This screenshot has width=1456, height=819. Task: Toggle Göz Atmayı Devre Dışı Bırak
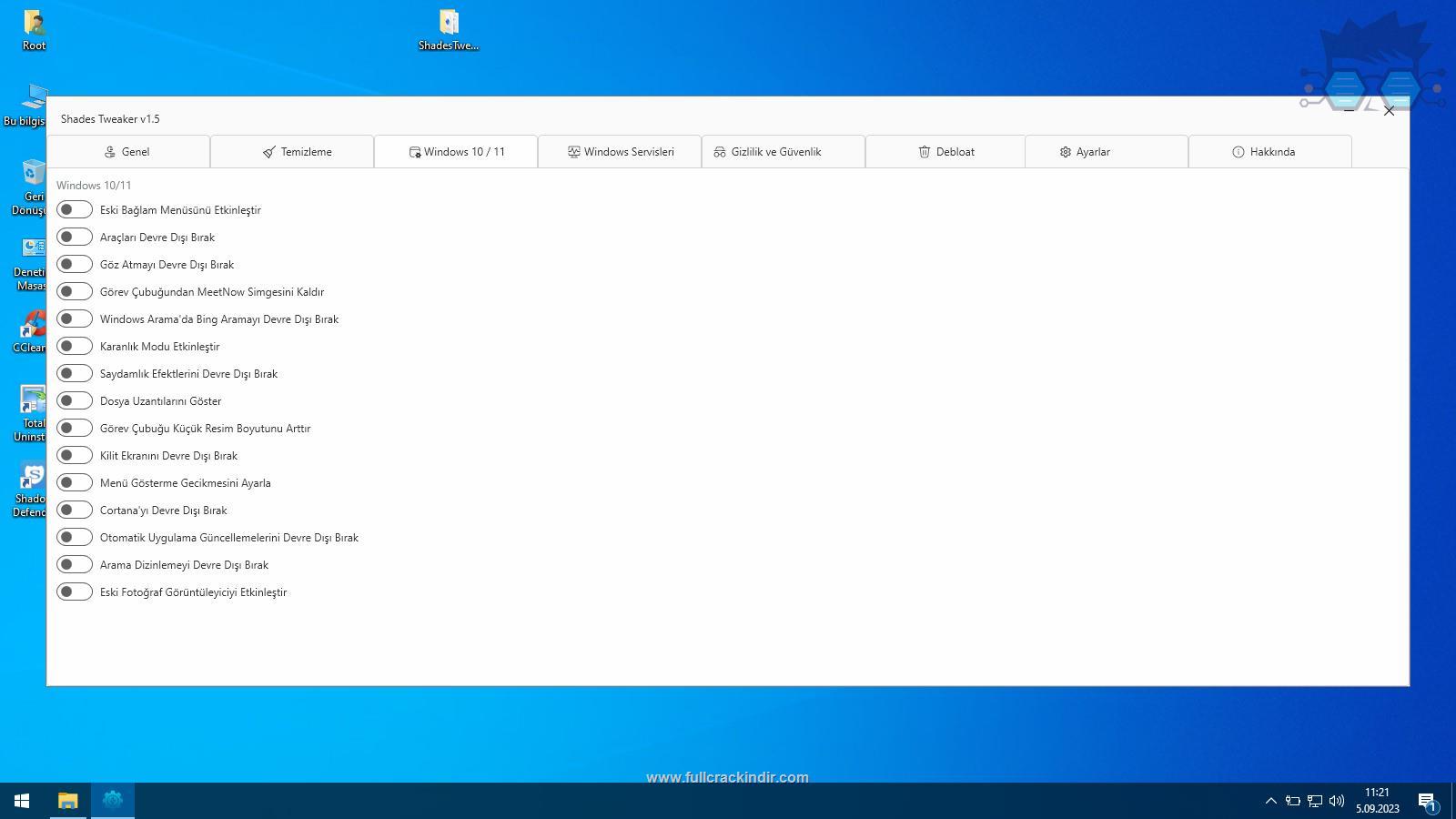click(x=75, y=265)
